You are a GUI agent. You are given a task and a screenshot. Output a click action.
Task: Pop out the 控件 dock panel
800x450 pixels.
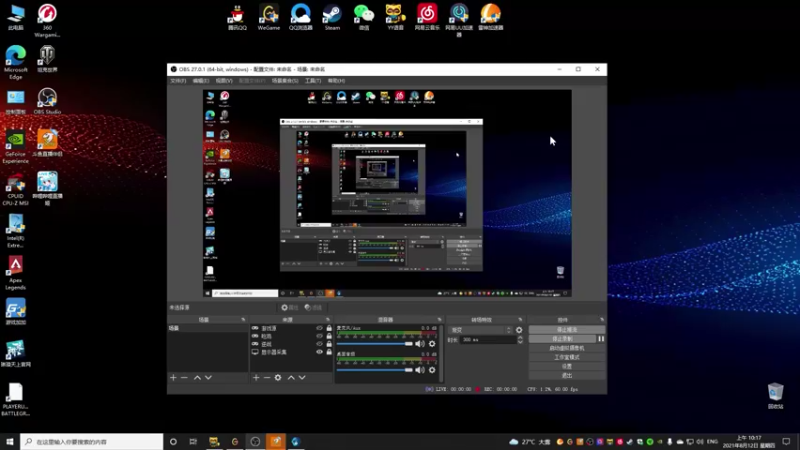[x=602, y=319]
